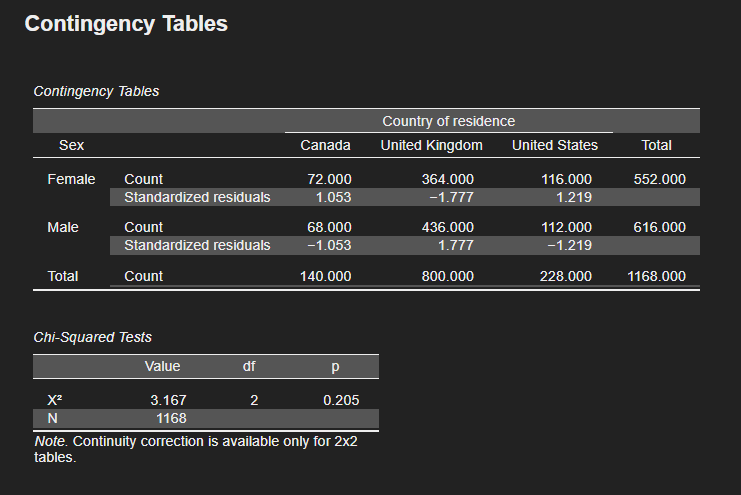The width and height of the screenshot is (741, 495).
Task: Select the df column header
Action: tap(249, 367)
